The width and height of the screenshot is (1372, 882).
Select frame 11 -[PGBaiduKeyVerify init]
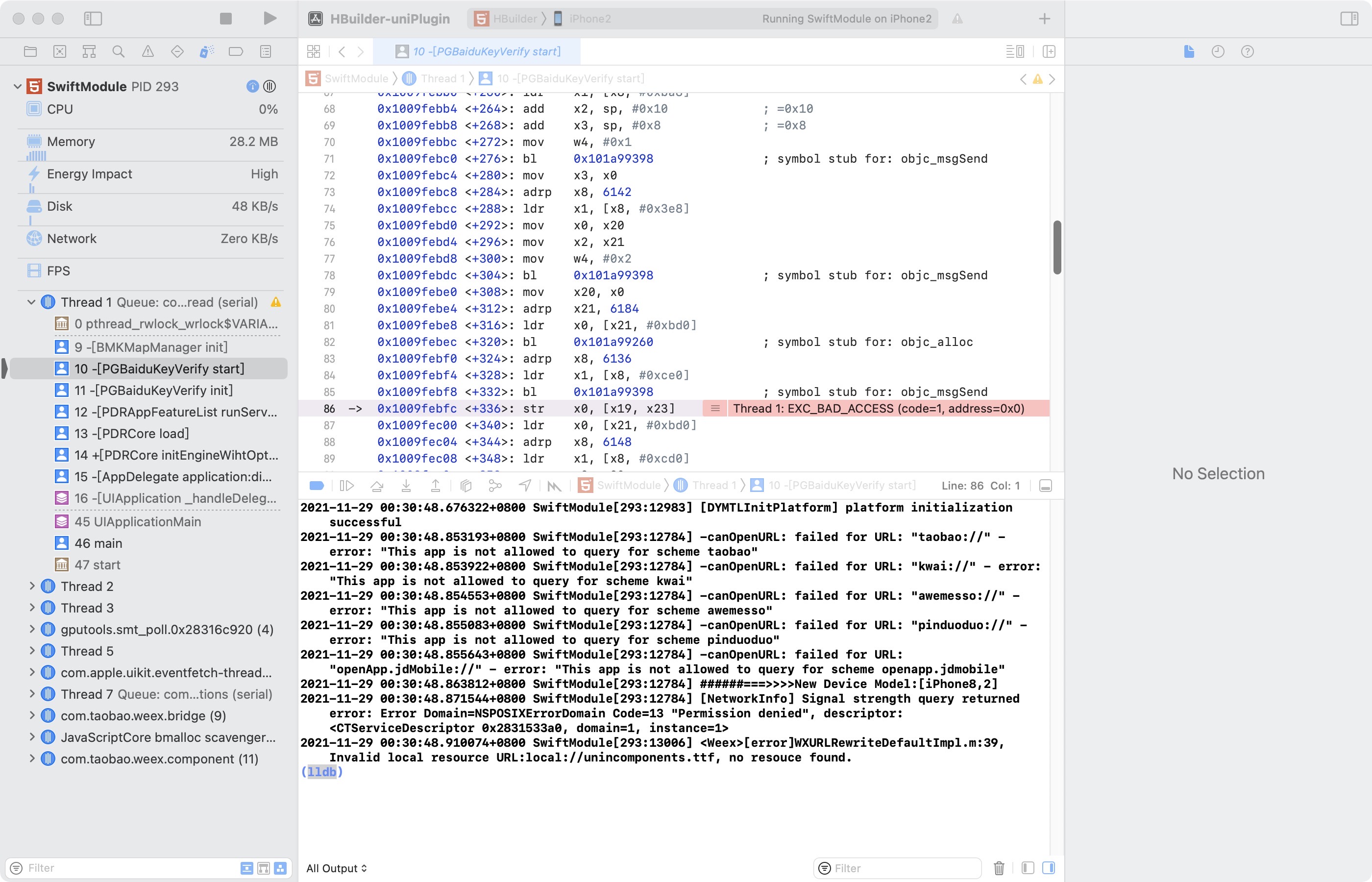[x=153, y=391]
